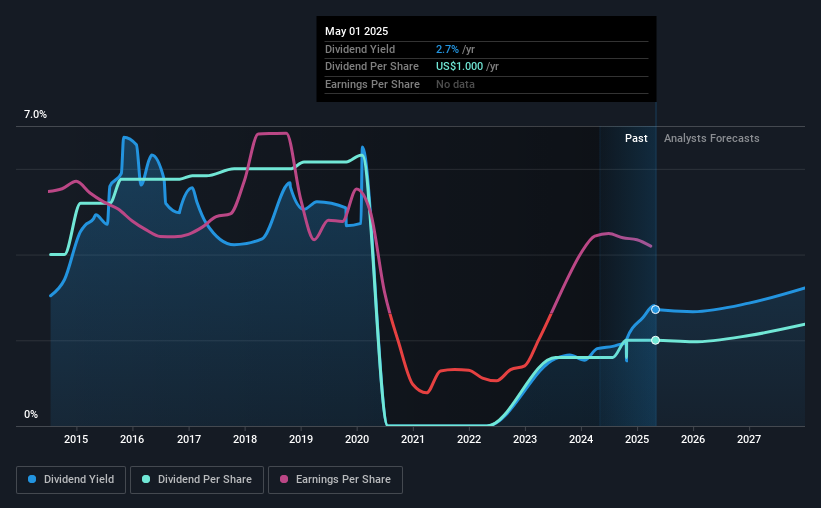This screenshot has height=508, width=821.
Task: Click the No data earnings value
Action: 455,84
